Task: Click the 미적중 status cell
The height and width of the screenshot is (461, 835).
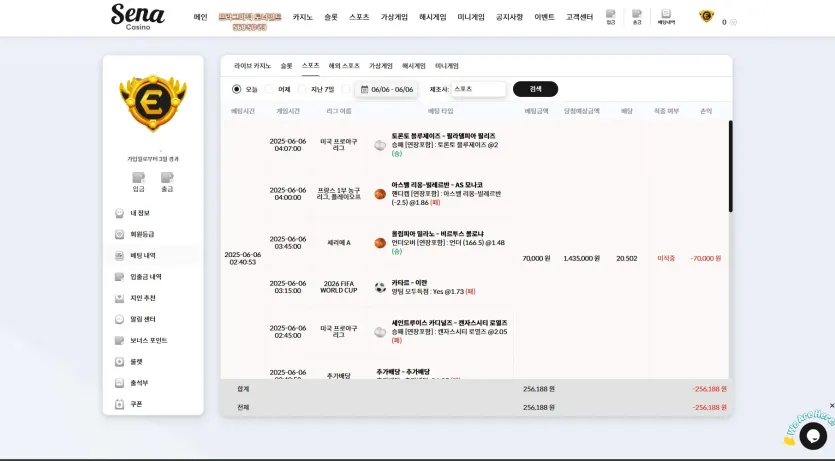Action: [x=666, y=258]
